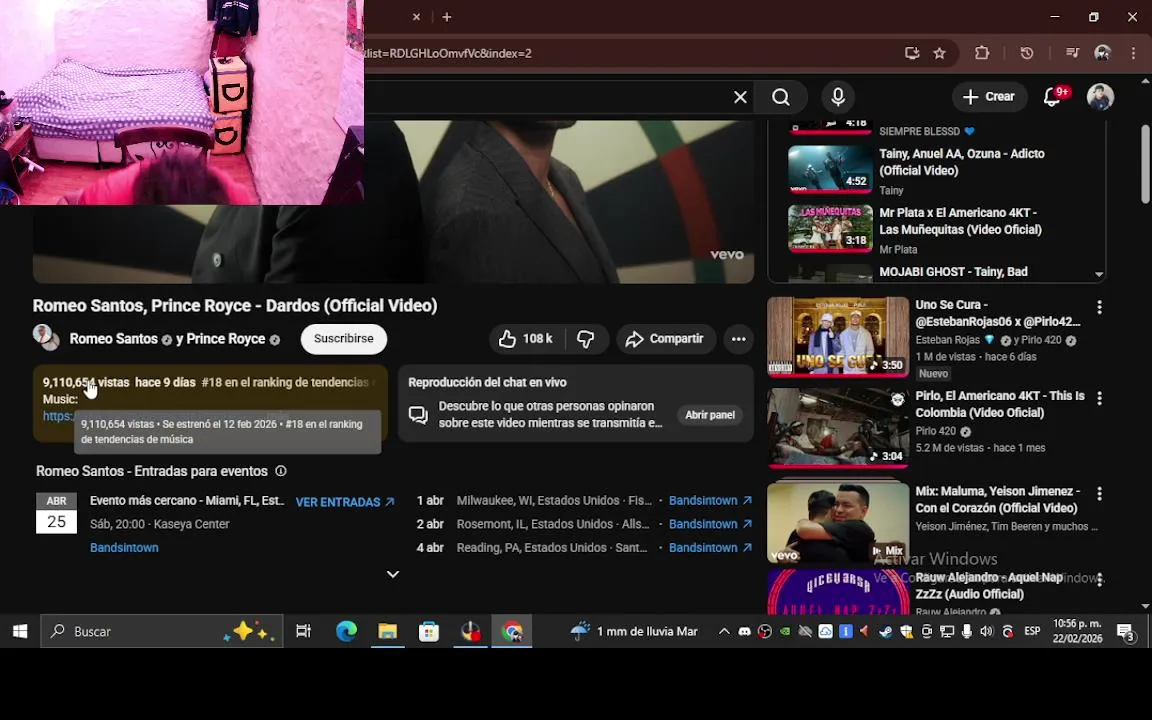
Task: Open Bandsintown link for Milwaukee event
Action: click(710, 500)
